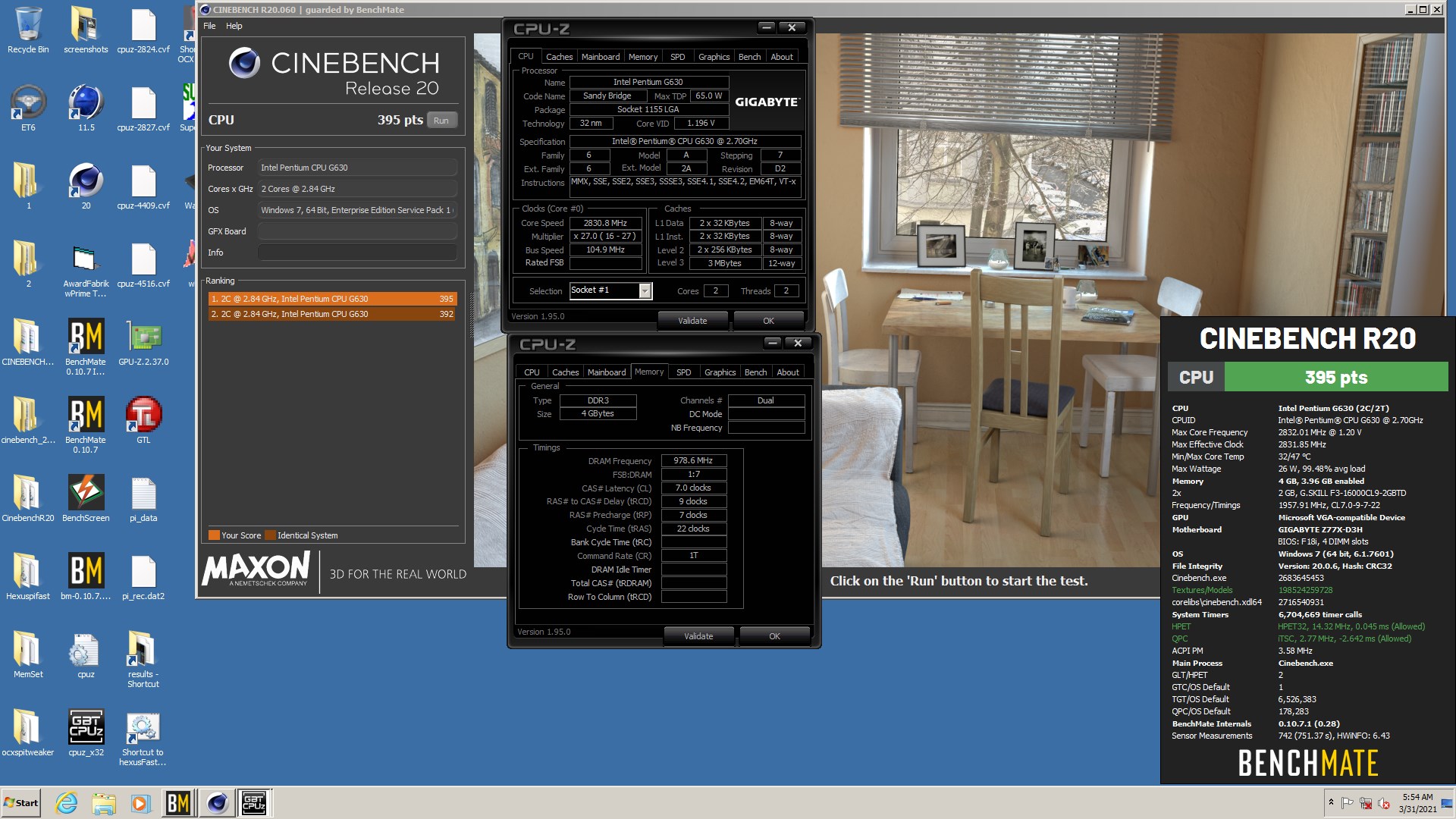The height and width of the screenshot is (819, 1456).
Task: Open About tab in lower CPU-Z window
Action: coord(787,372)
